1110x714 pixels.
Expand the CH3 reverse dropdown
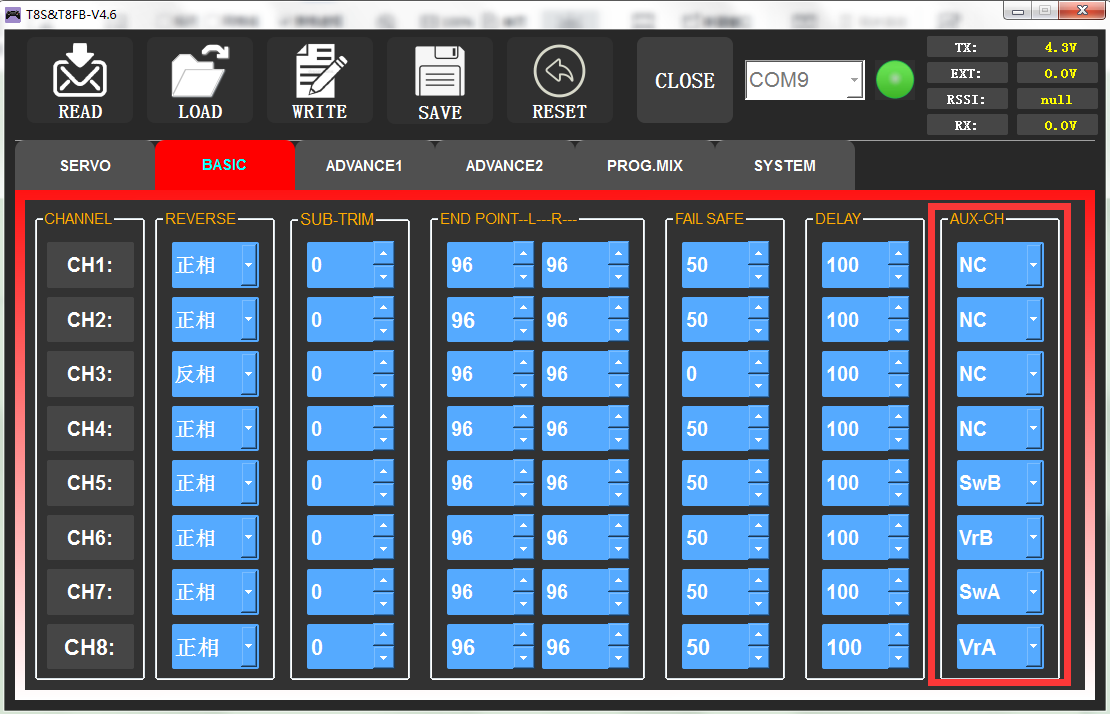[x=248, y=374]
